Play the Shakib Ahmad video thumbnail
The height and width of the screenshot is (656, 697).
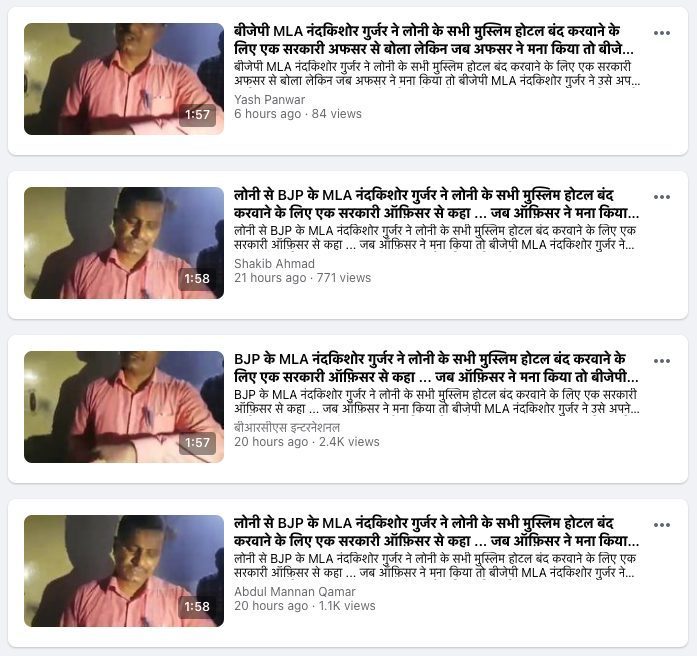point(124,243)
